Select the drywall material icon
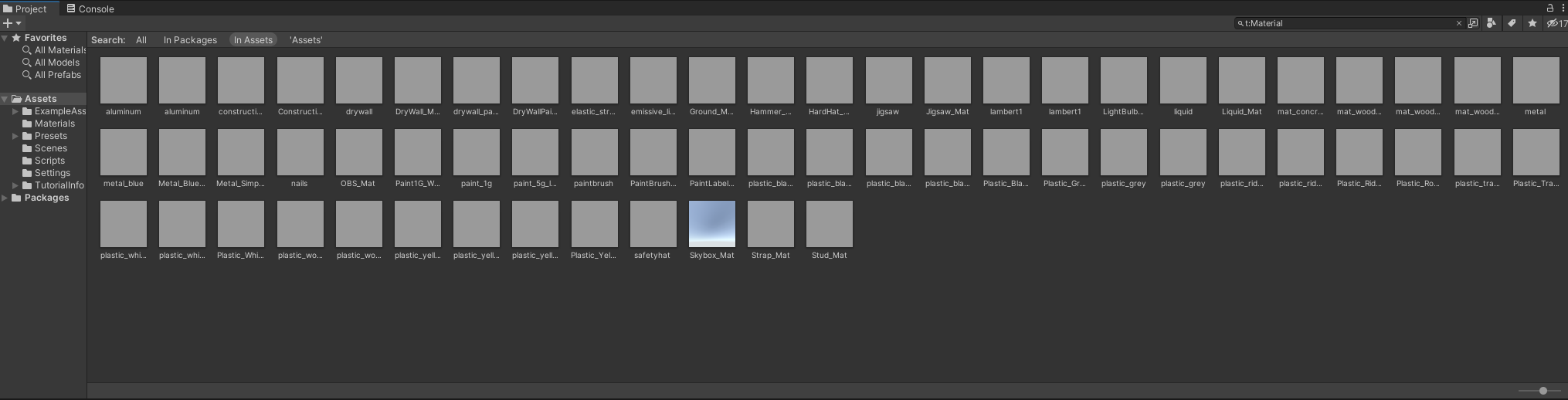The height and width of the screenshot is (400, 1568). [x=359, y=81]
